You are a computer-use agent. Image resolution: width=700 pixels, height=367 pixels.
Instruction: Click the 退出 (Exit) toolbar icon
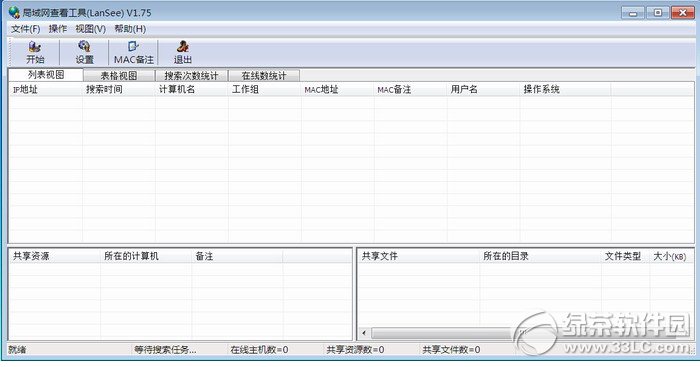(183, 53)
